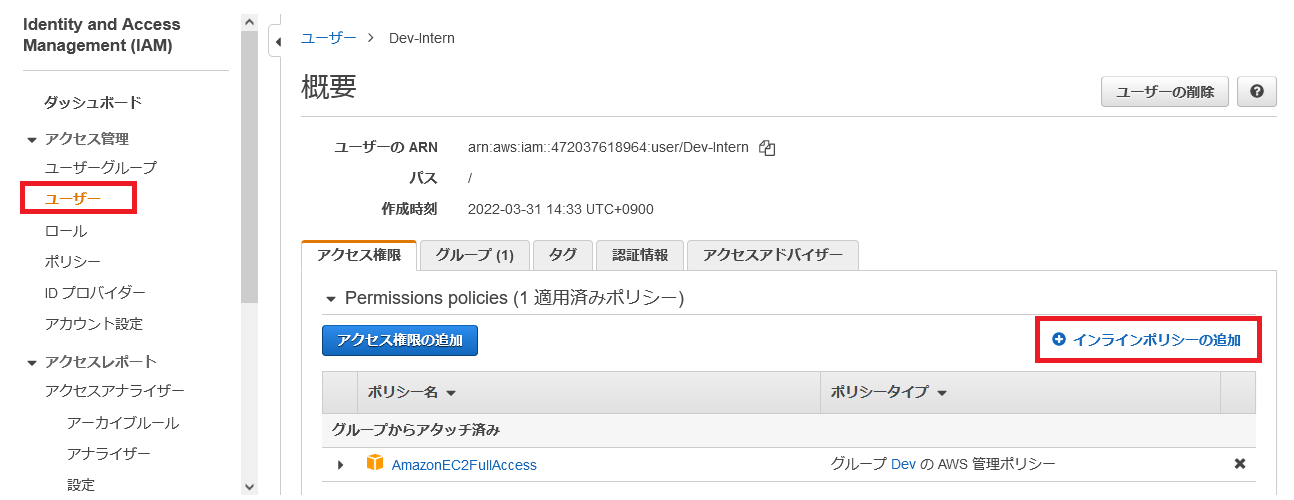Screen dimensions: 1294x500
Task: Open the AmazonEC2FullAccess policy link
Action: (464, 465)
